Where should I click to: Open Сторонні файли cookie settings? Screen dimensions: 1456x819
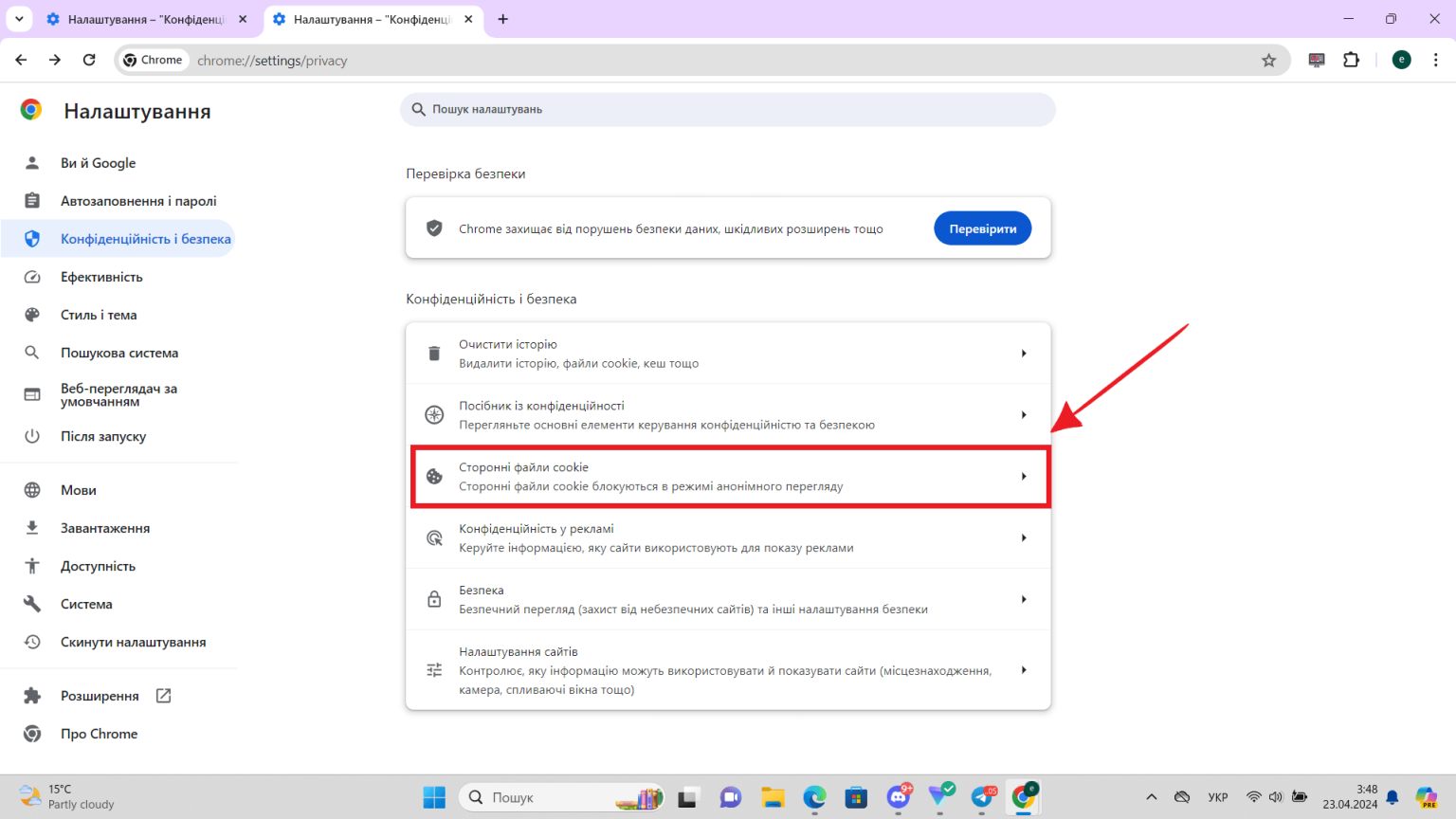(x=730, y=475)
